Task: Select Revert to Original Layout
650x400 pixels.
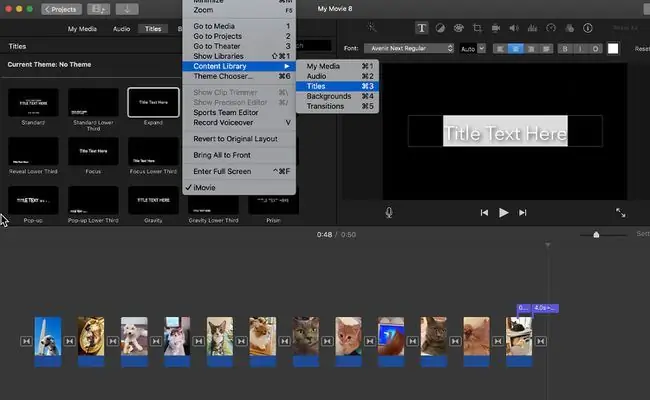Action: point(239,138)
